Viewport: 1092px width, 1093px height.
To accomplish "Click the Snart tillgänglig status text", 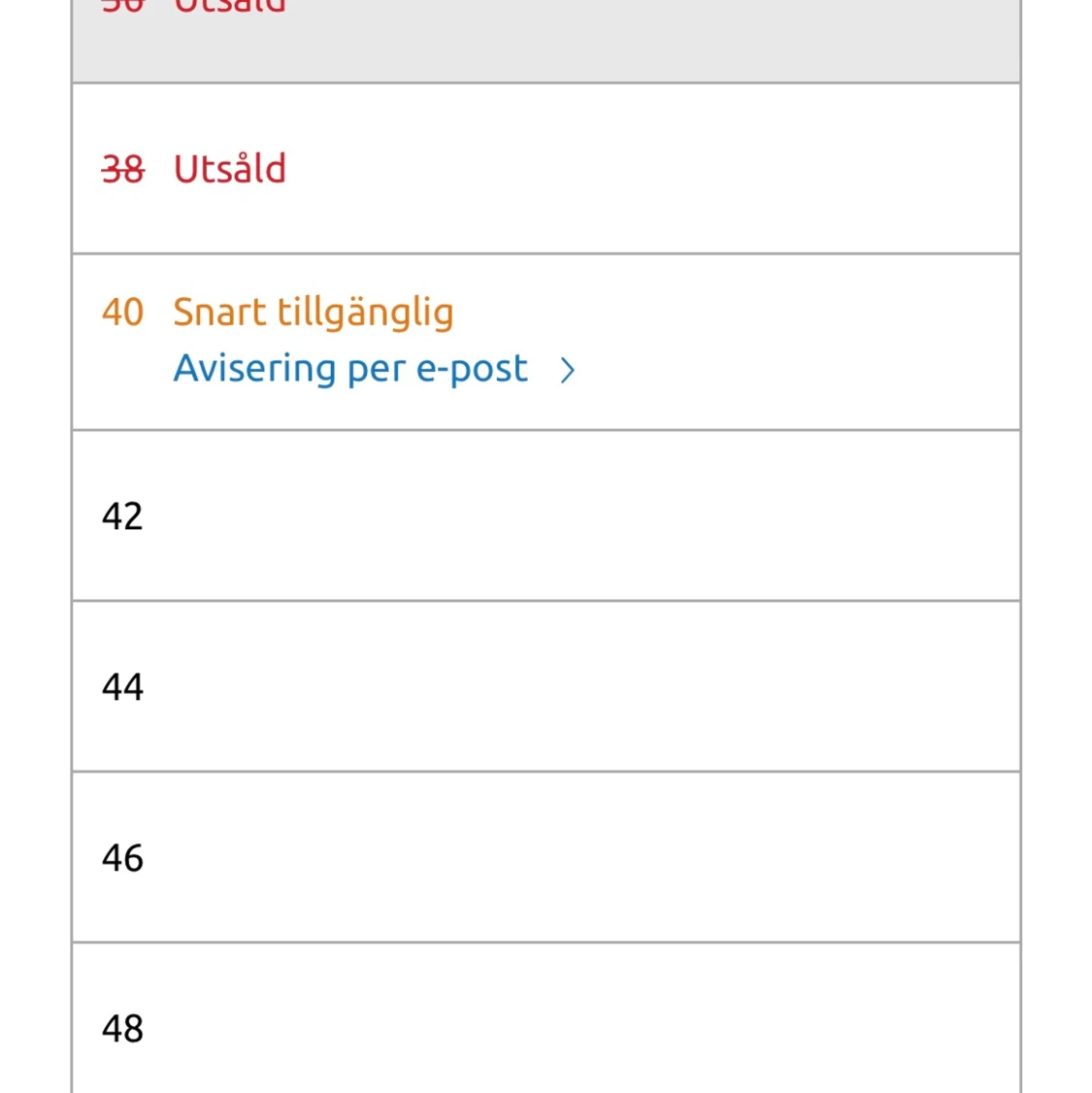I will [x=314, y=313].
